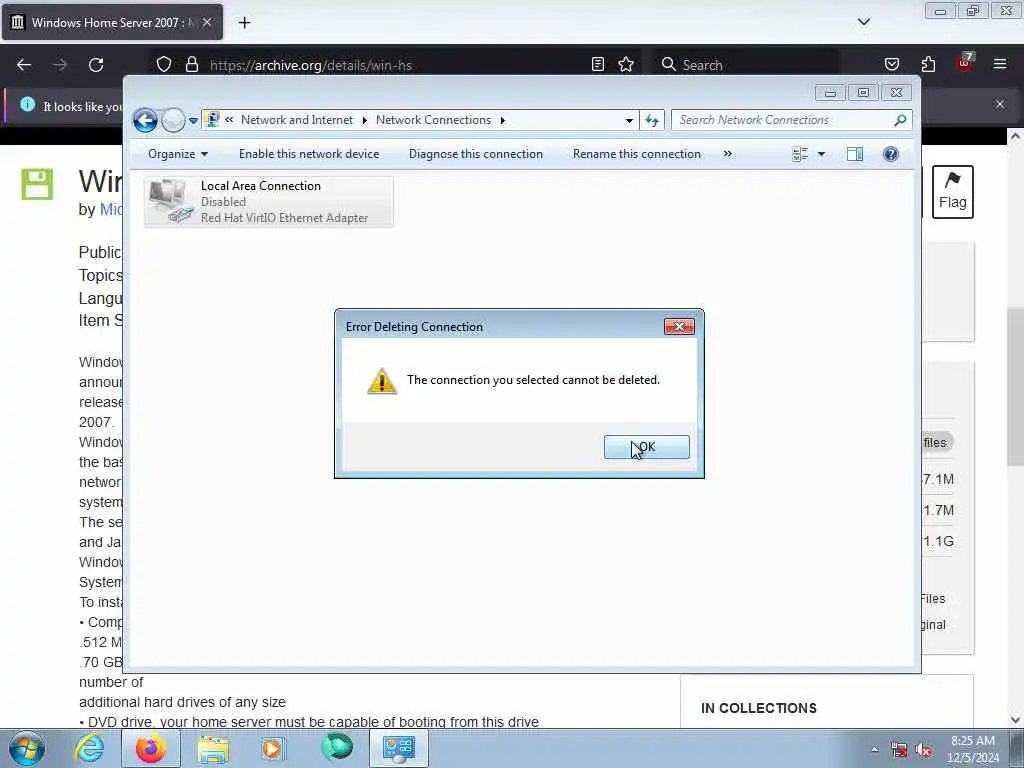
Task: Select Windows Home Server 2007 tab
Action: pyautogui.click(x=112, y=23)
